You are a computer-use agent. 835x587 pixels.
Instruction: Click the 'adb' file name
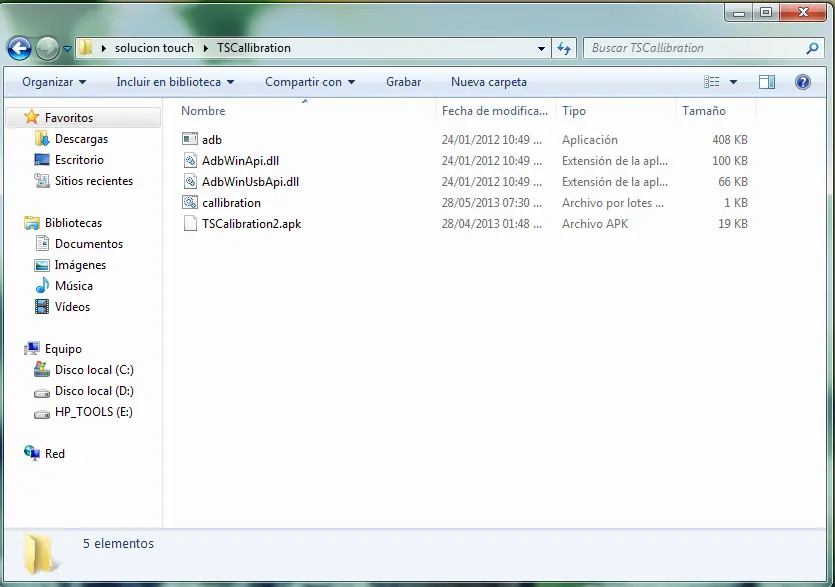pos(212,140)
